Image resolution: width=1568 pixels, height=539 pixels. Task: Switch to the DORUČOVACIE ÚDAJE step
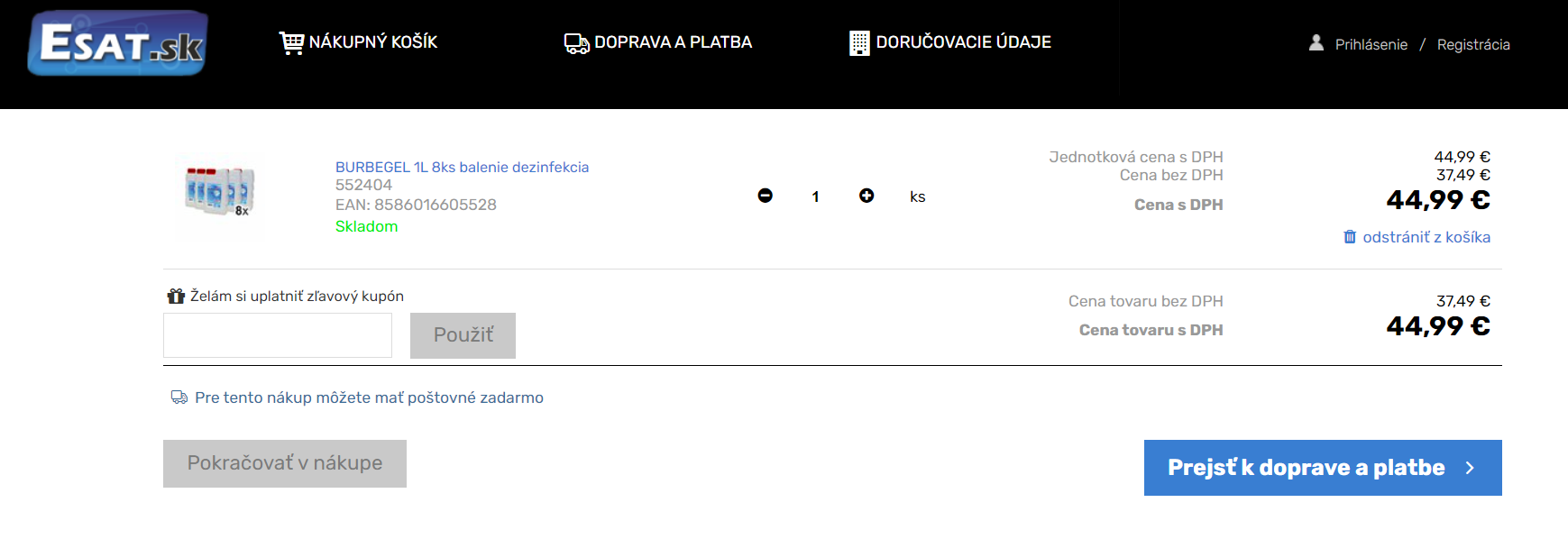[x=963, y=42]
